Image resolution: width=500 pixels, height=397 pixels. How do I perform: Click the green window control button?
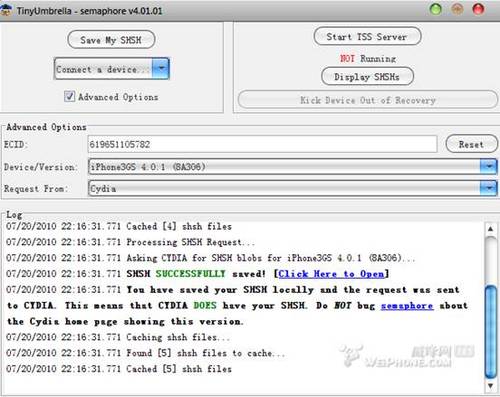[x=436, y=9]
